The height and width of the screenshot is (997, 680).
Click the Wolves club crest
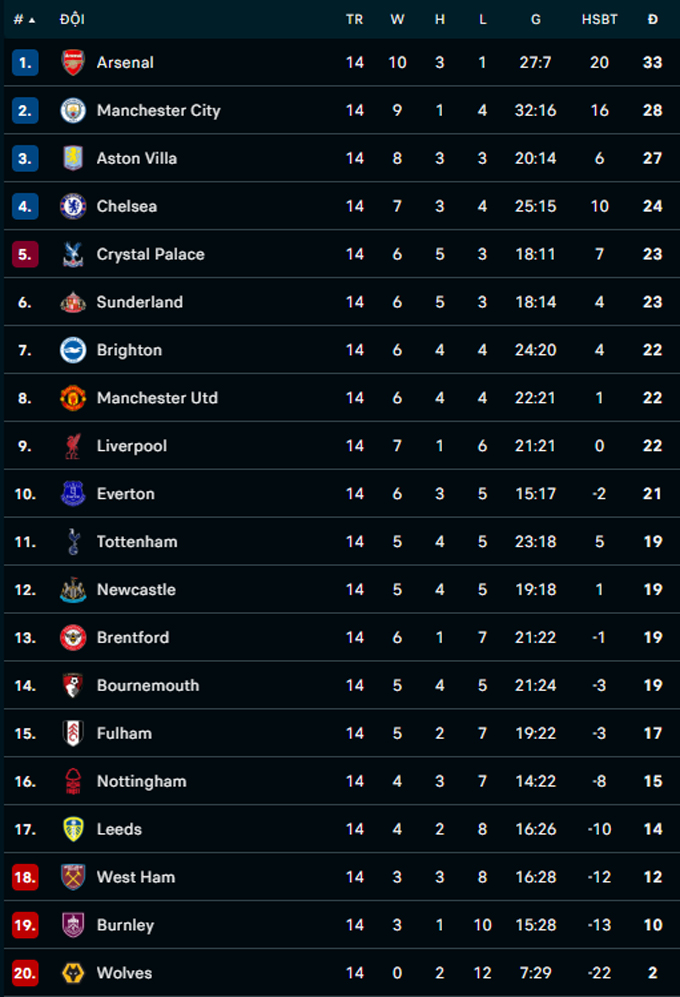click(73, 973)
